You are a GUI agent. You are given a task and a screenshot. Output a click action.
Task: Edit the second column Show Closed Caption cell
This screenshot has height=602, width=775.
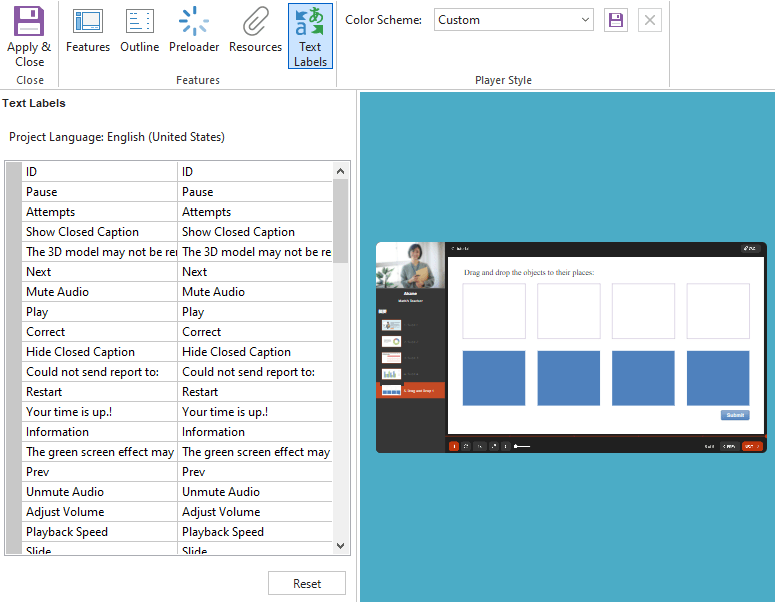[255, 232]
